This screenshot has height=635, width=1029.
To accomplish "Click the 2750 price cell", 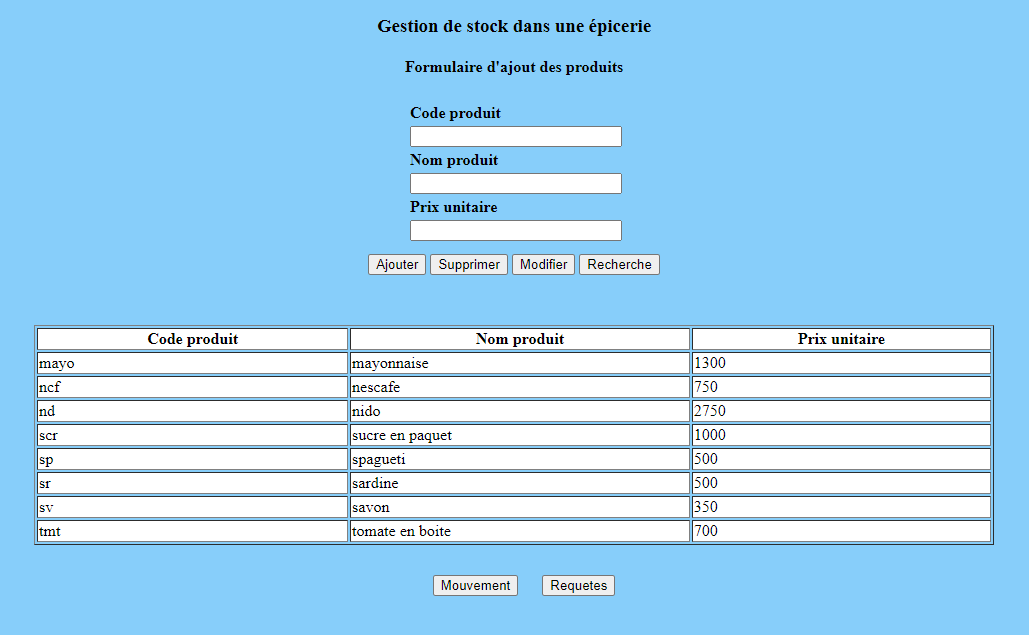I will [840, 411].
